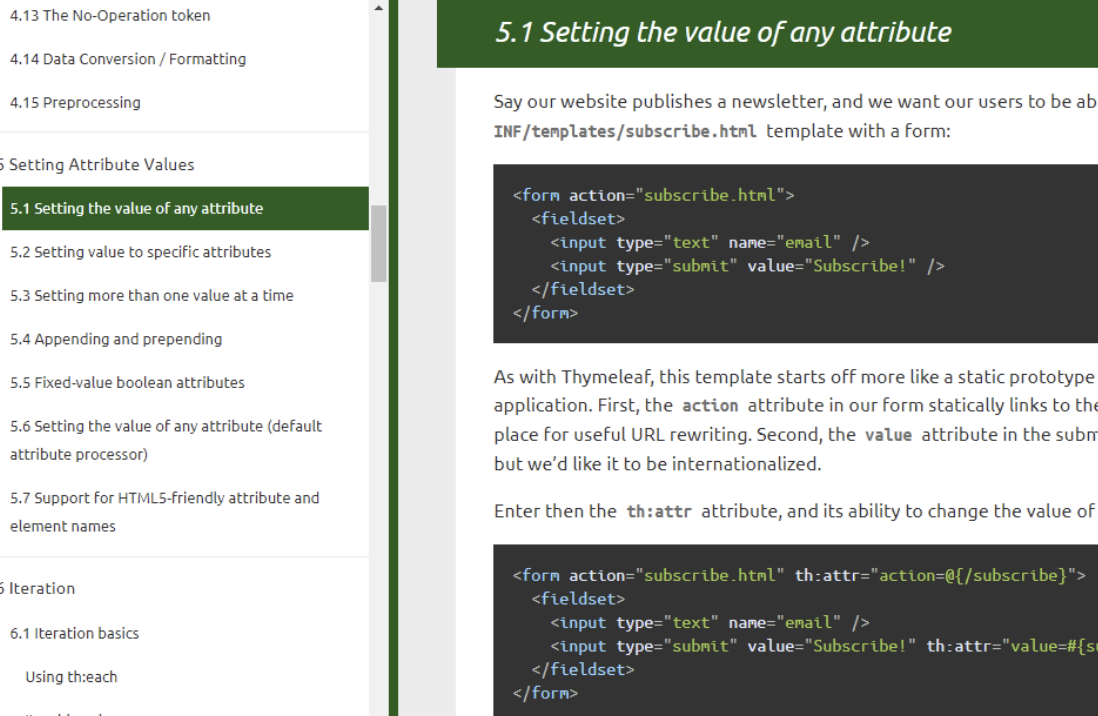Click the submit input line with th:attr="value=#{
Image resolution: width=1098 pixels, height=716 pixels.
824,646
